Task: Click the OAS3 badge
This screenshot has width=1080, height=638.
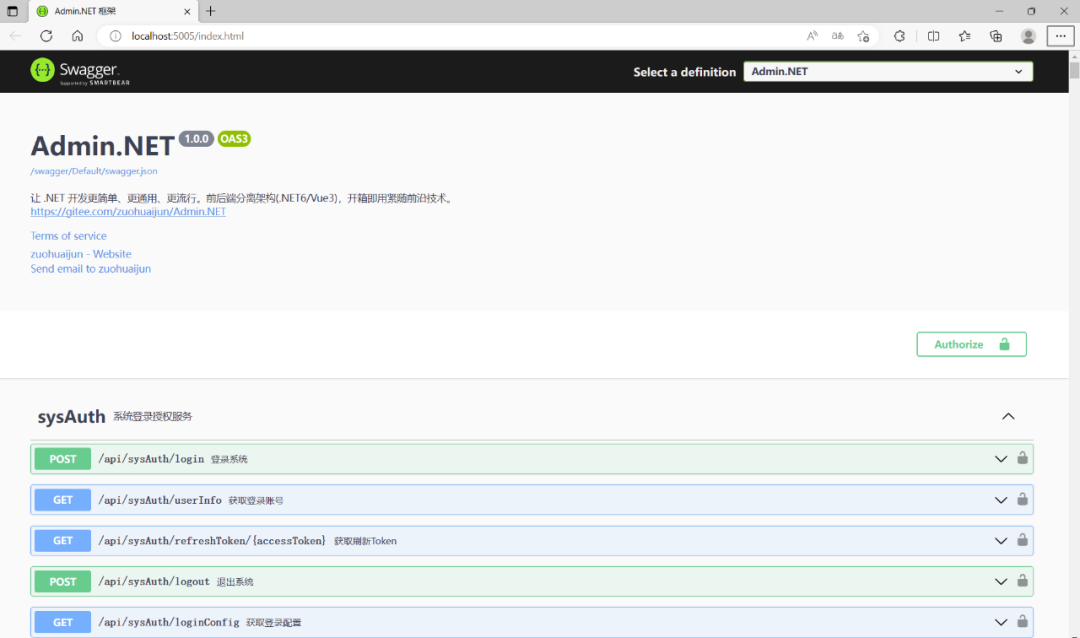Action: (234, 138)
